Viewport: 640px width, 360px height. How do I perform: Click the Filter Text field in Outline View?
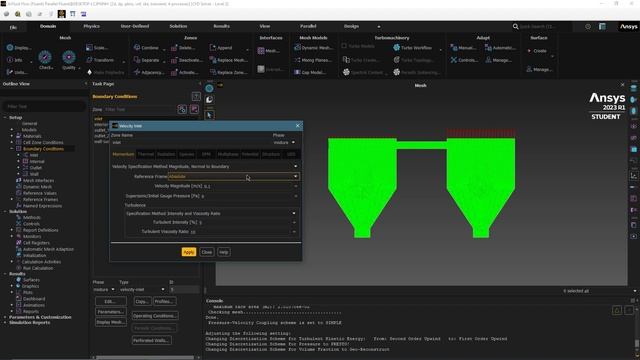[44, 107]
